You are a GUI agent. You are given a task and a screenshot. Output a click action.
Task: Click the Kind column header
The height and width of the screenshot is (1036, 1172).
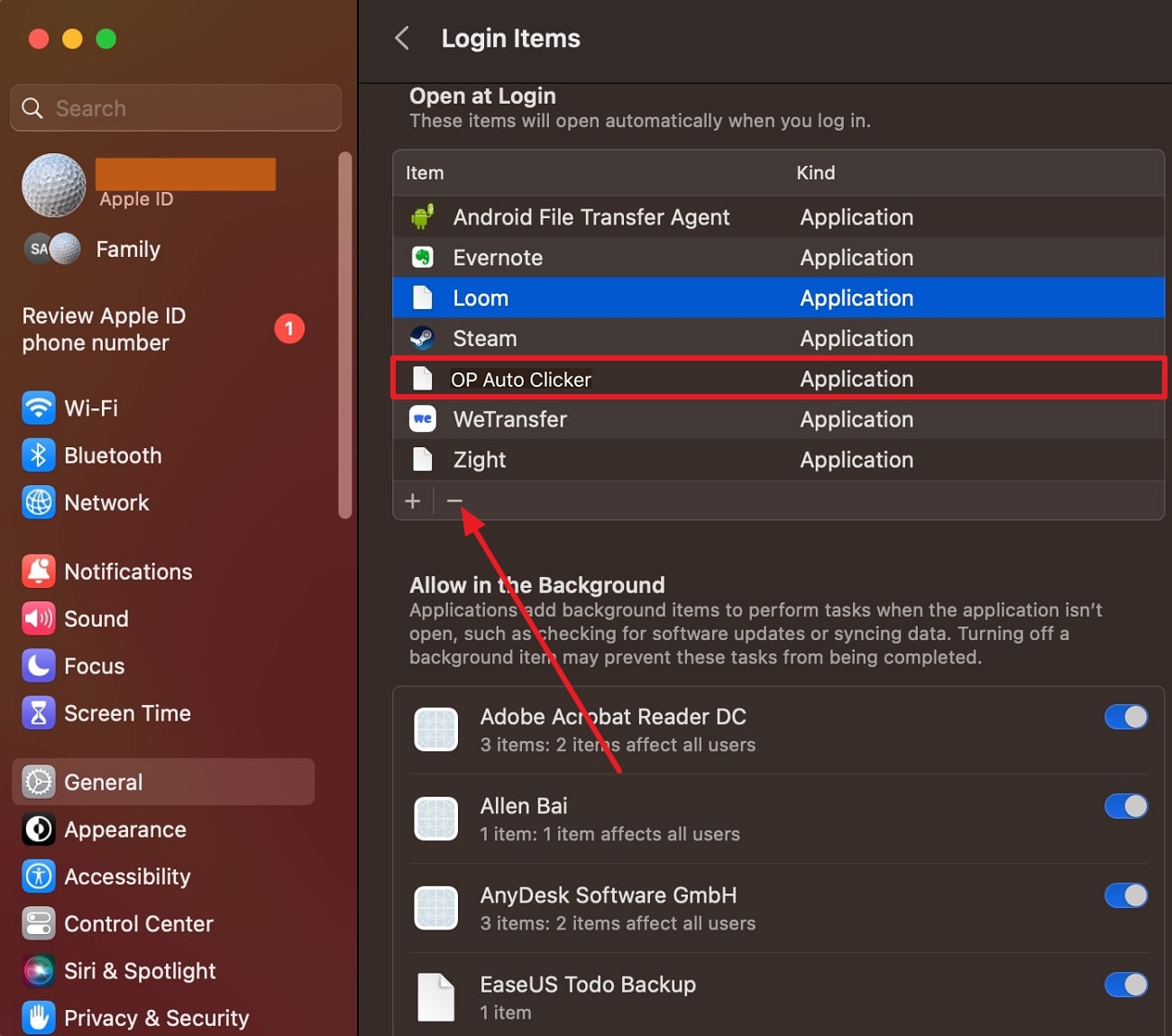[816, 173]
